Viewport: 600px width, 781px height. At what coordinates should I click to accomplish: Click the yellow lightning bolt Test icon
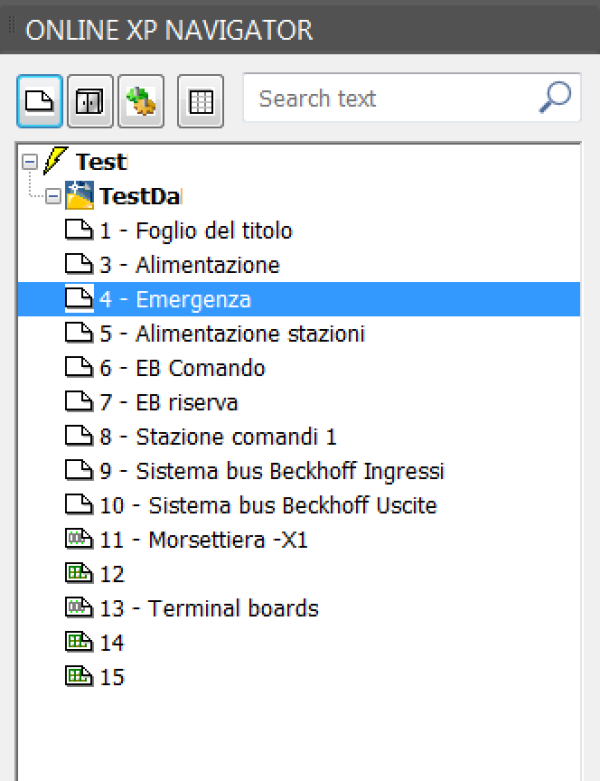(x=55, y=161)
